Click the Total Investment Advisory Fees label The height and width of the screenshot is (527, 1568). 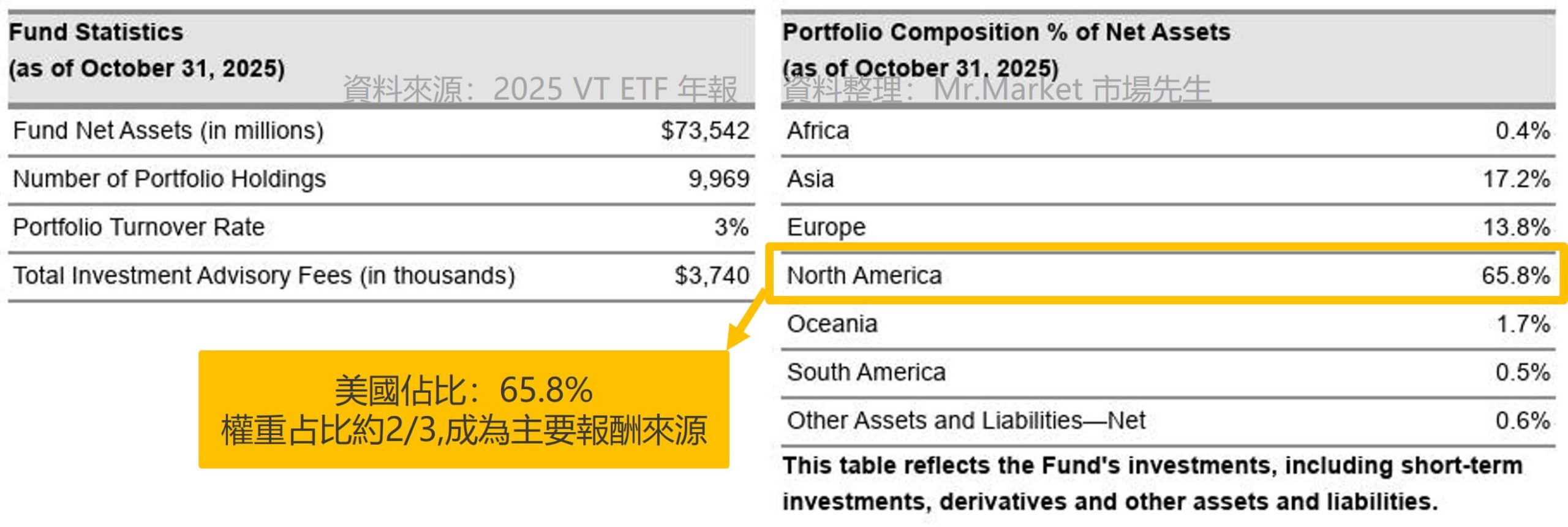[x=263, y=276]
